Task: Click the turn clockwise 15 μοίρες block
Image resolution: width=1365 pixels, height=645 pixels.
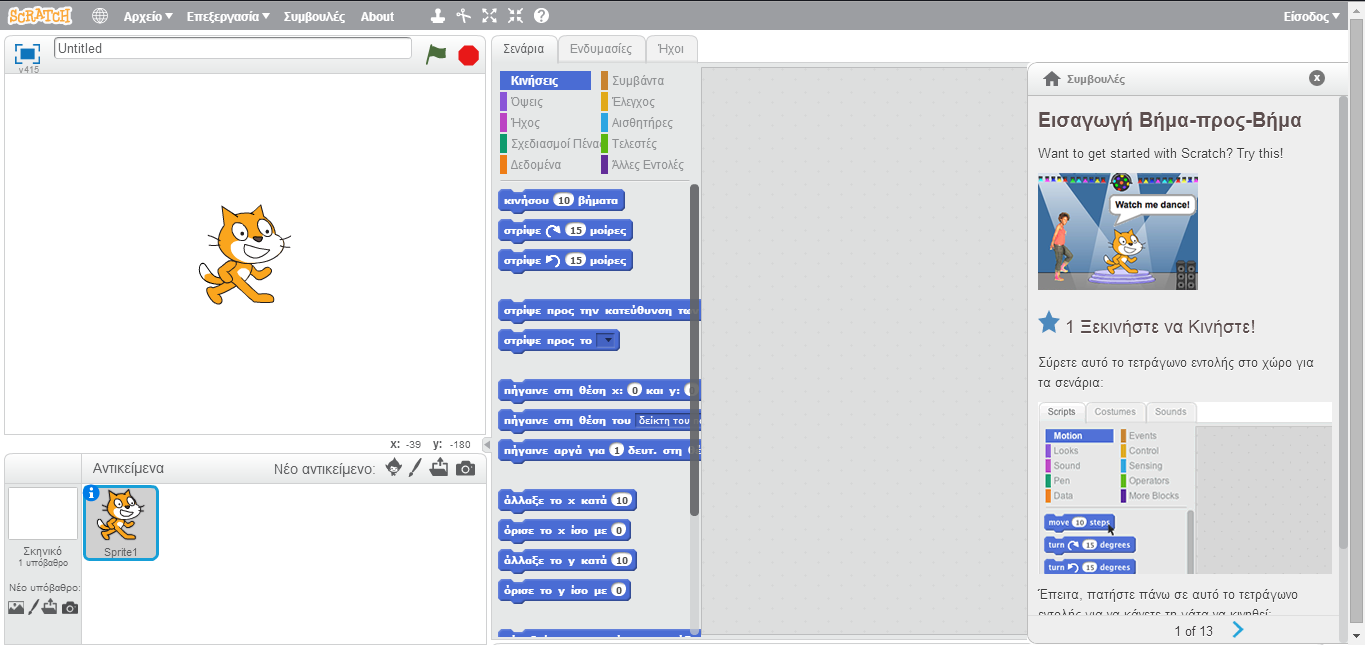Action: coord(565,230)
